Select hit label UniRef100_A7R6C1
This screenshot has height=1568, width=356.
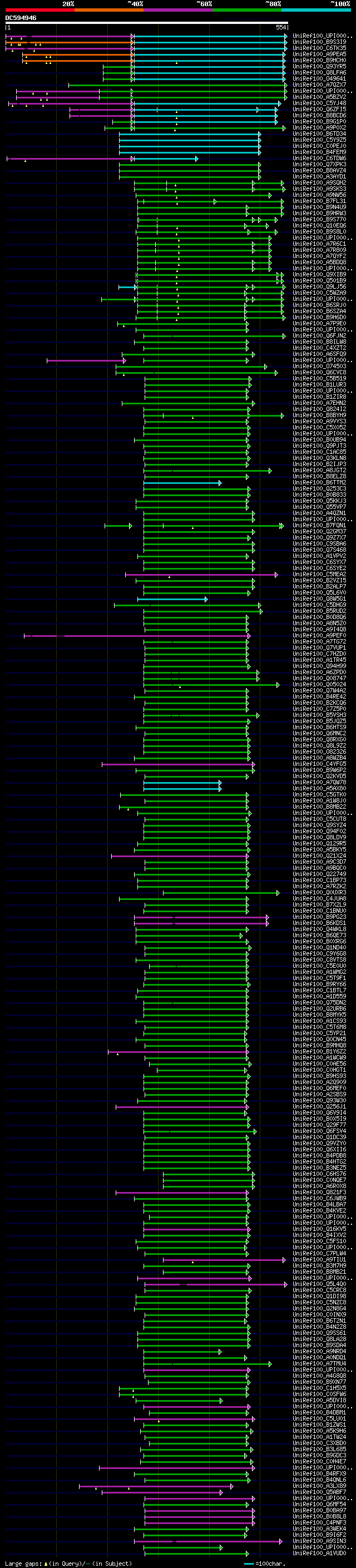pyautogui.click(x=319, y=244)
